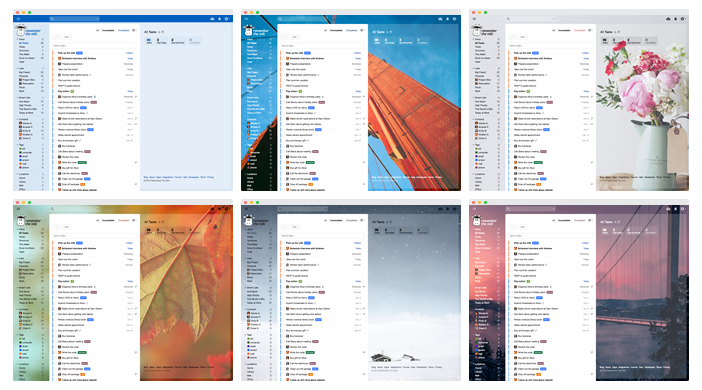Open hamburger menu in snowy-themed window
The height and width of the screenshot is (390, 702).
(247, 209)
